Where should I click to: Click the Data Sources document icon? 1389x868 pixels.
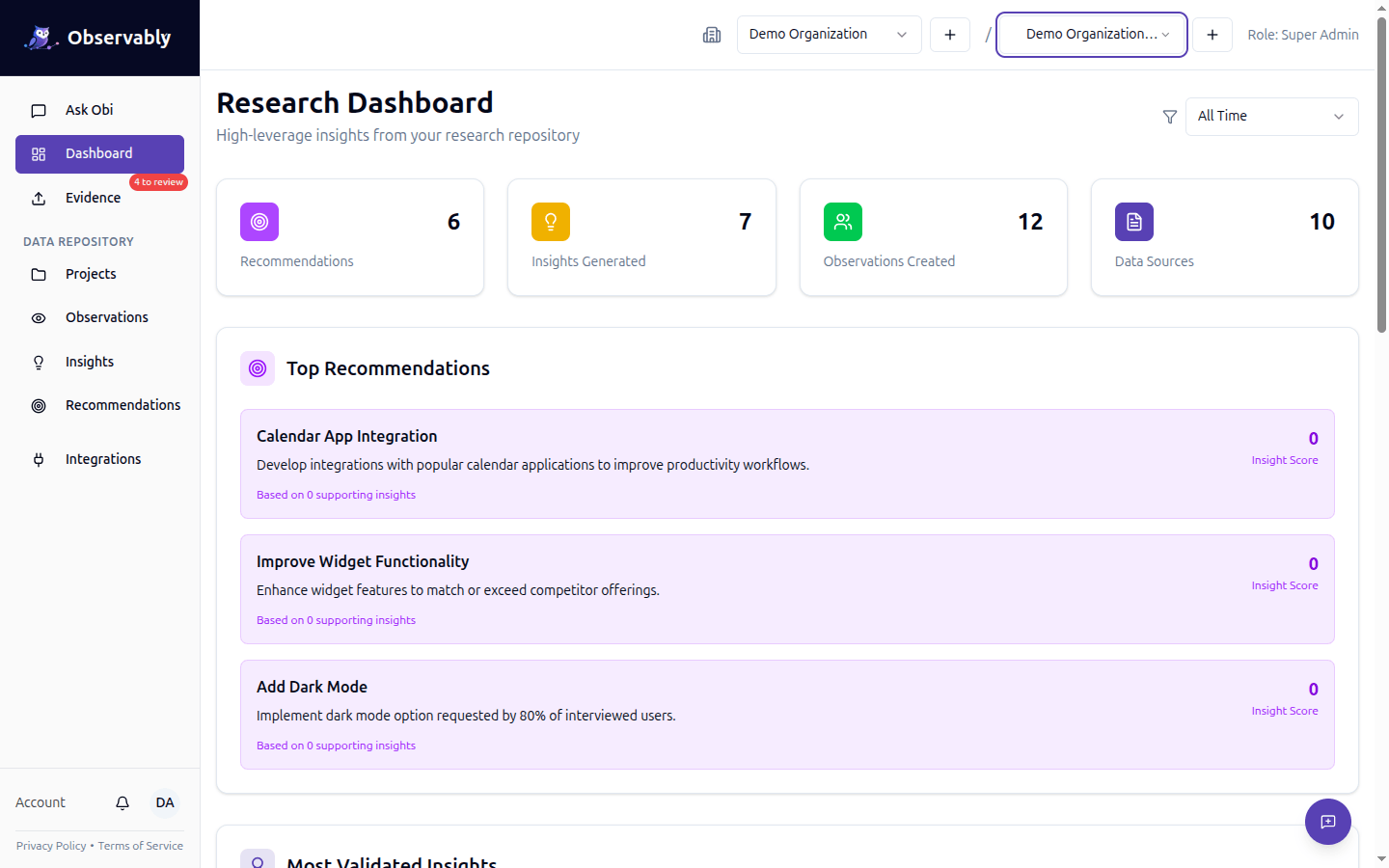(1133, 222)
